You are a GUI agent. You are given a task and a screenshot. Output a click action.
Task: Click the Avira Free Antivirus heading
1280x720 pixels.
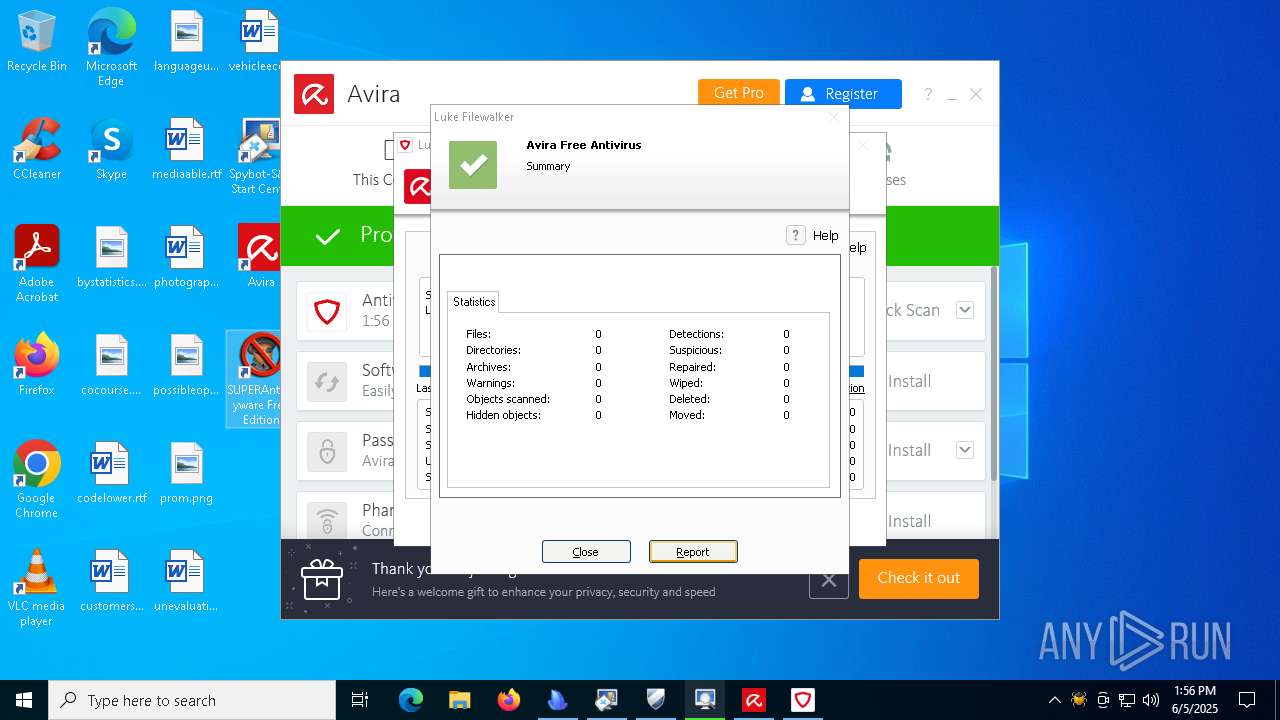[x=584, y=145]
